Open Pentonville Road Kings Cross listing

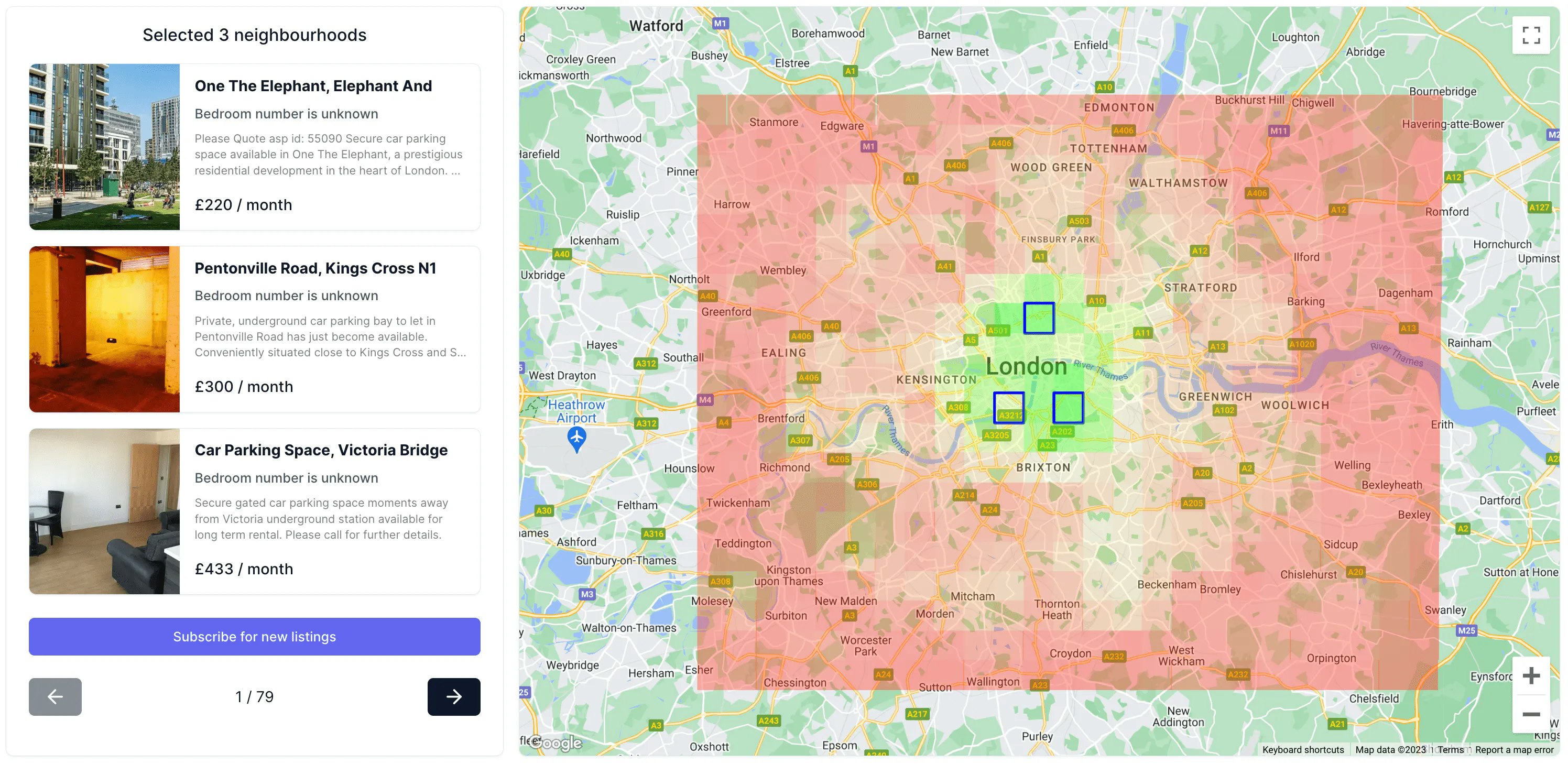314,268
